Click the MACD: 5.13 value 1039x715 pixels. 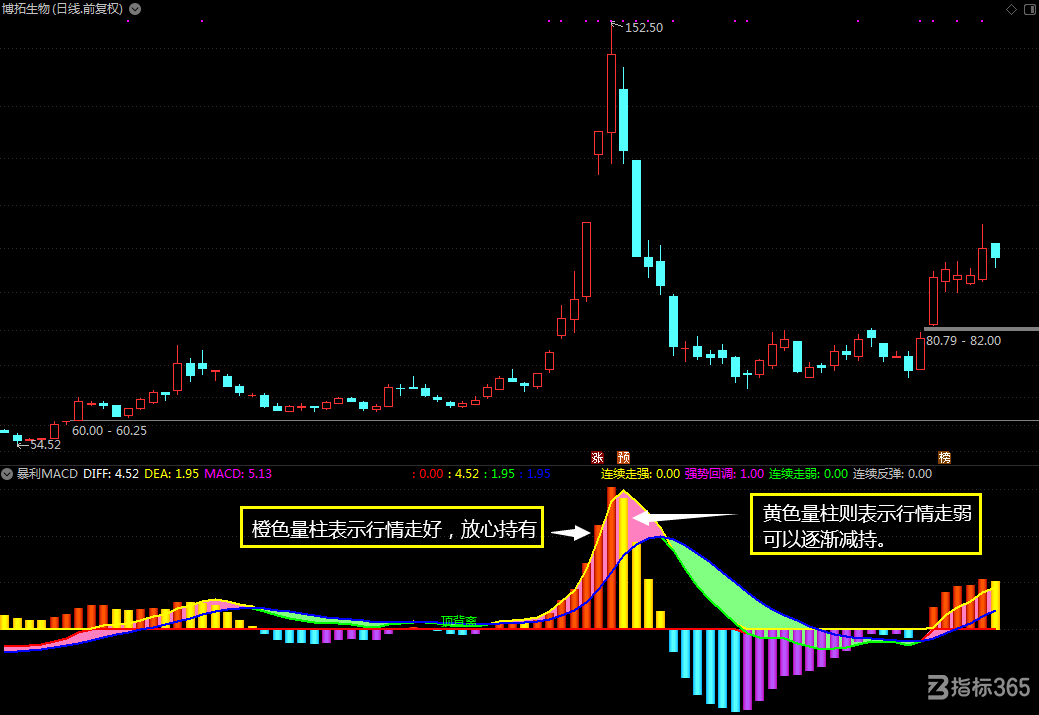pyautogui.click(x=238, y=474)
